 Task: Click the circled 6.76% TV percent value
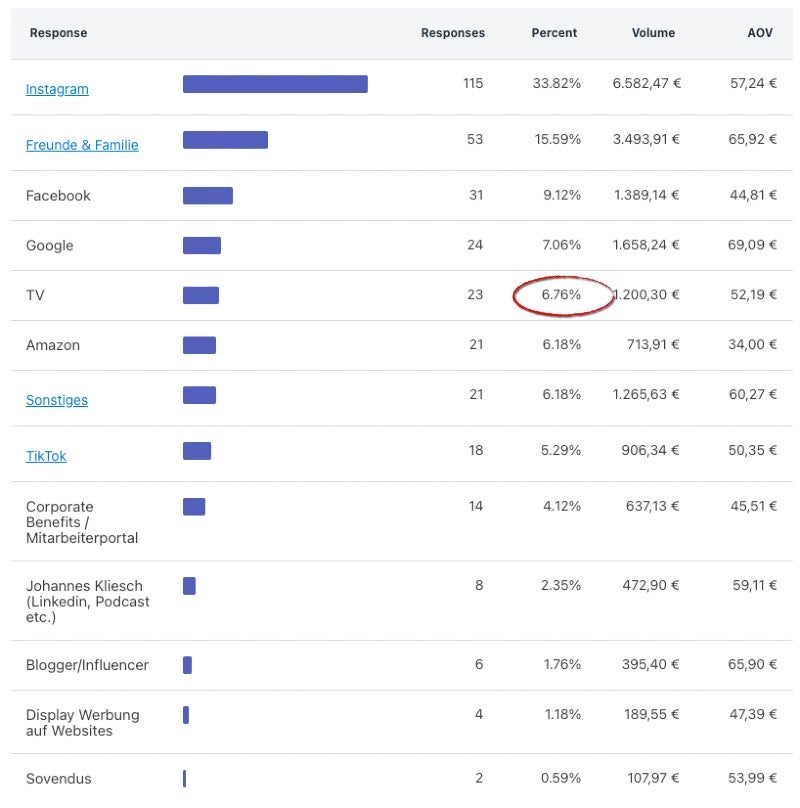pyautogui.click(x=561, y=295)
